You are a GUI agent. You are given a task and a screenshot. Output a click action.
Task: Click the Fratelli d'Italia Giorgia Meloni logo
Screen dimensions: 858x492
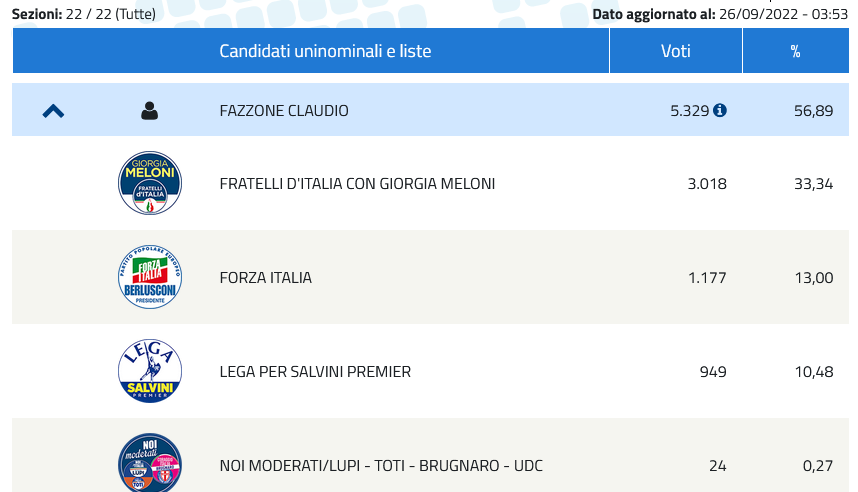coord(150,183)
